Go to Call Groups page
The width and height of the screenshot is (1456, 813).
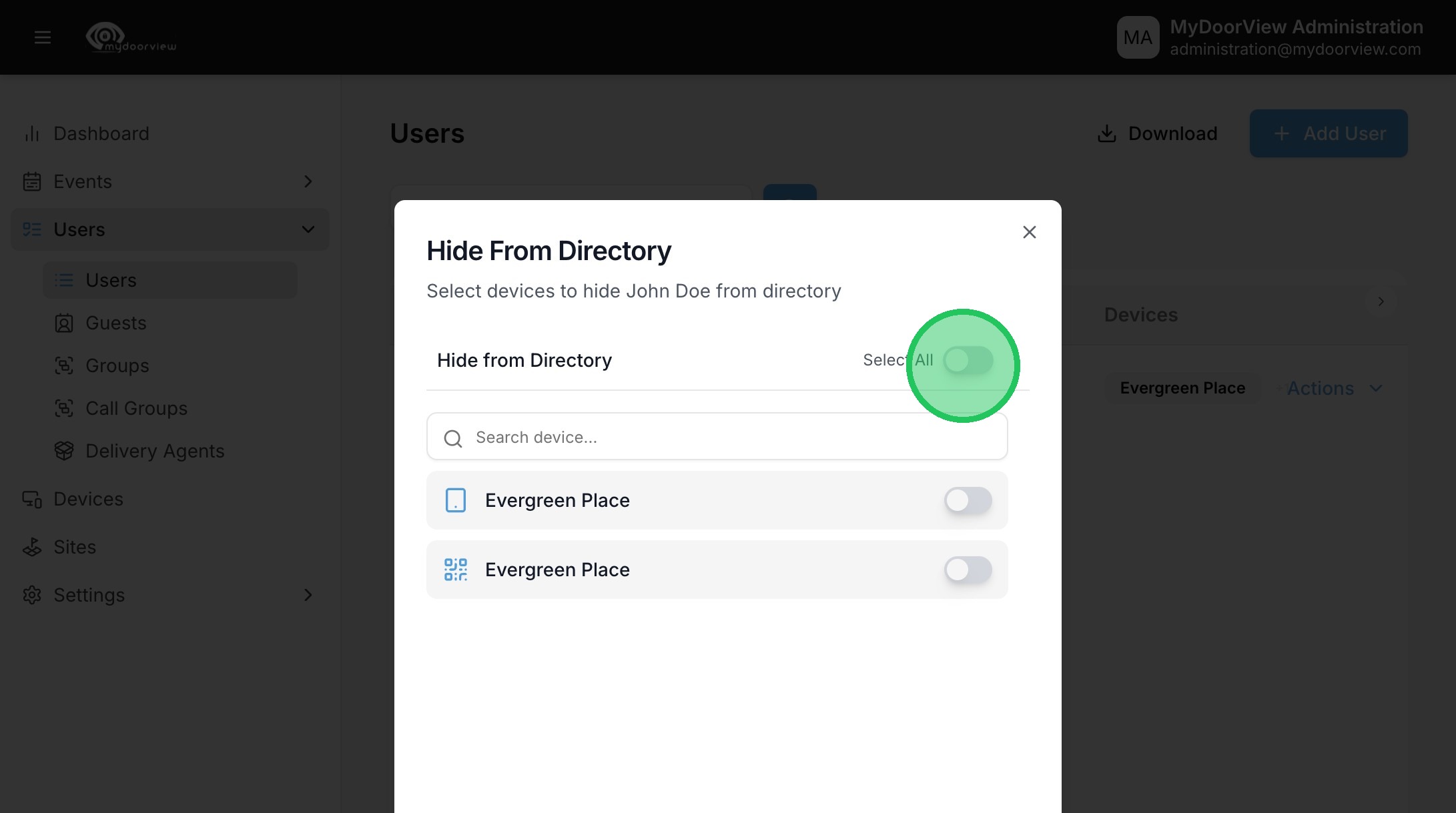tap(136, 409)
